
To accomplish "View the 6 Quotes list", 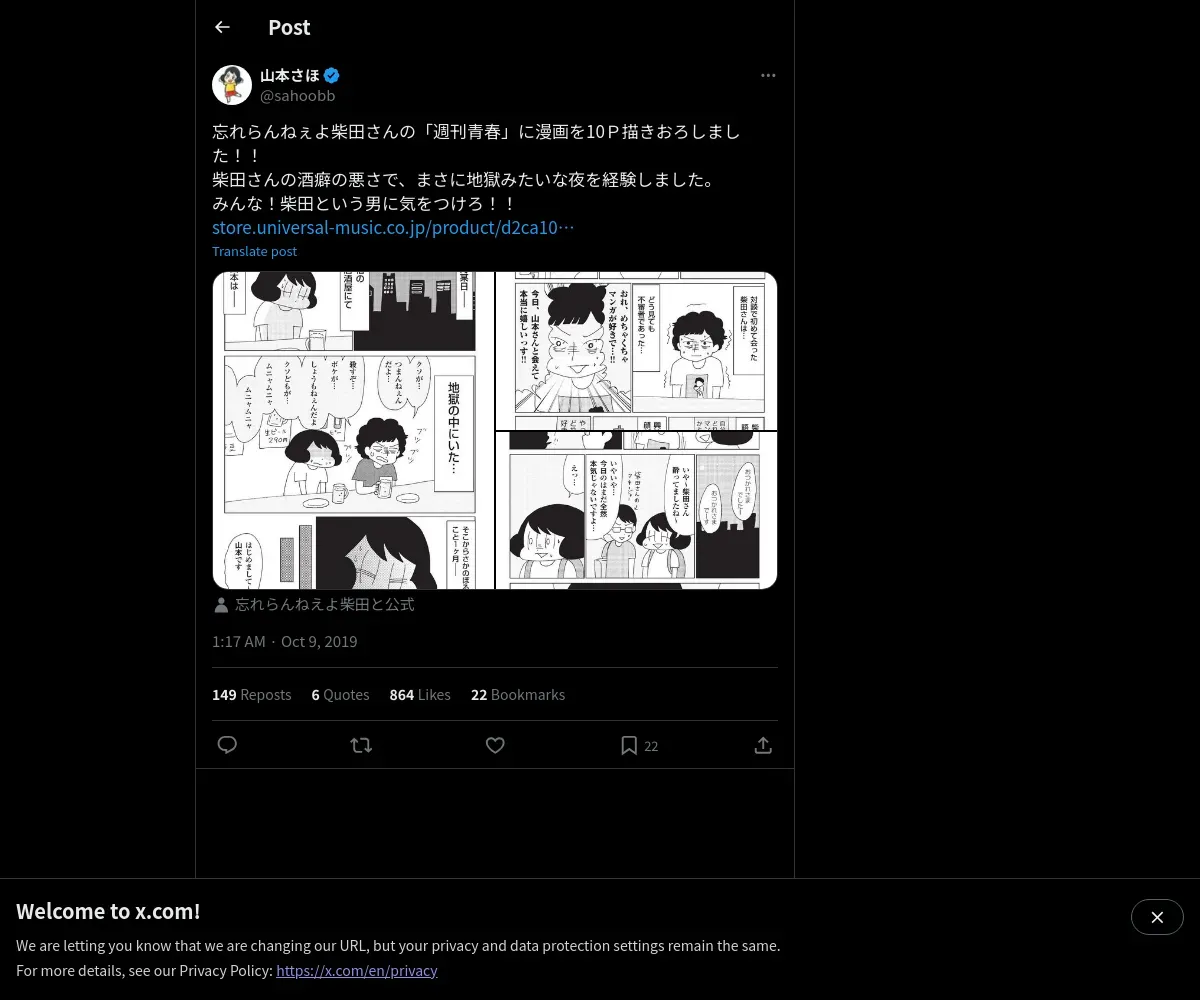I will click(x=340, y=694).
